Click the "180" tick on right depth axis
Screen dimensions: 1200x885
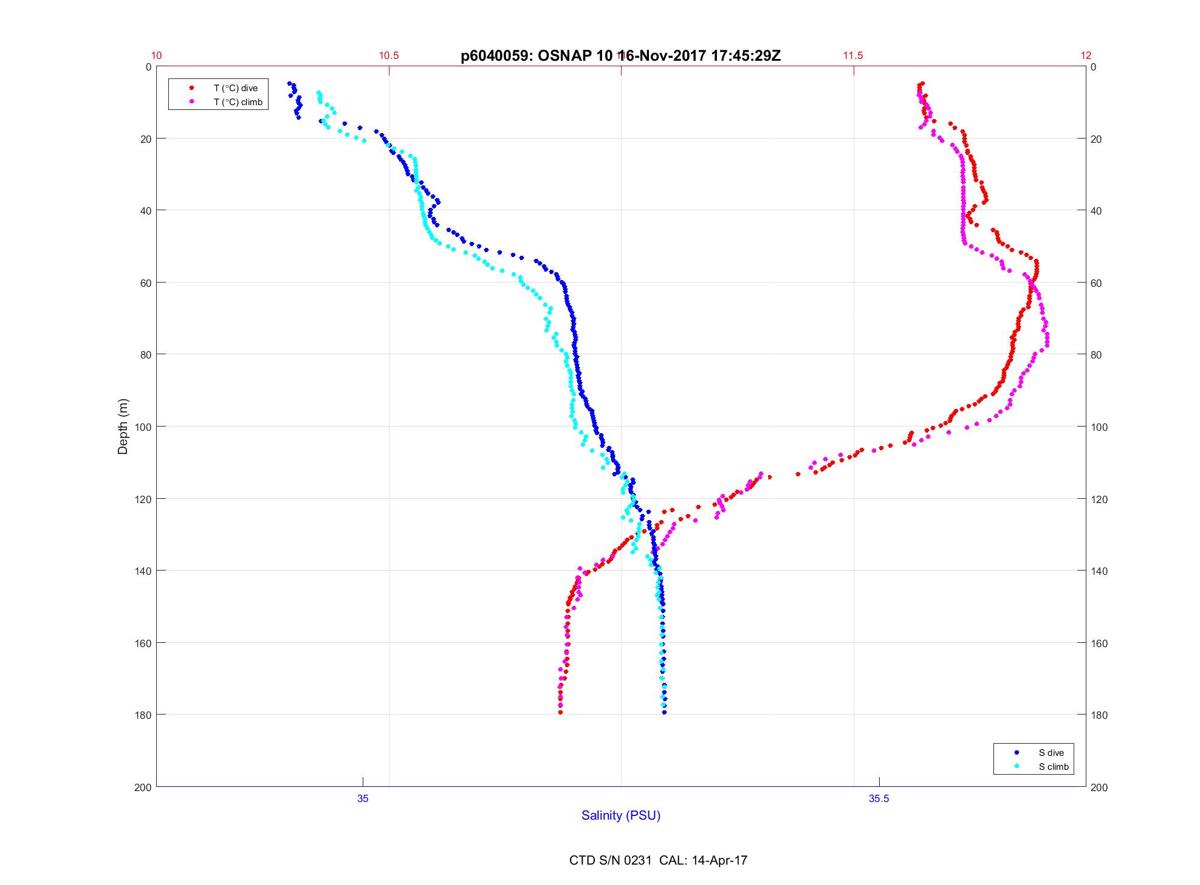point(1100,715)
